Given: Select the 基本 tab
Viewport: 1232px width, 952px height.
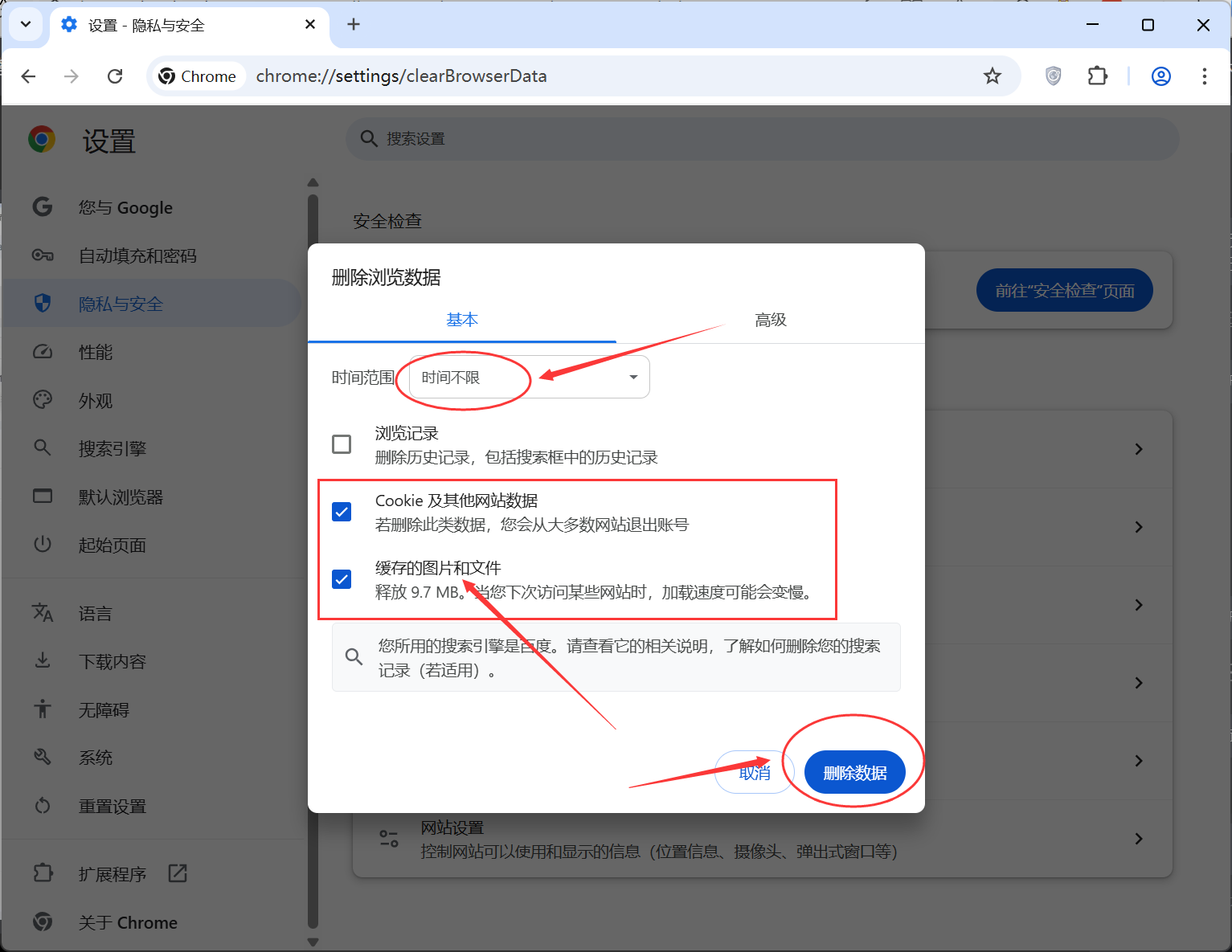Looking at the screenshot, I should tap(462, 319).
